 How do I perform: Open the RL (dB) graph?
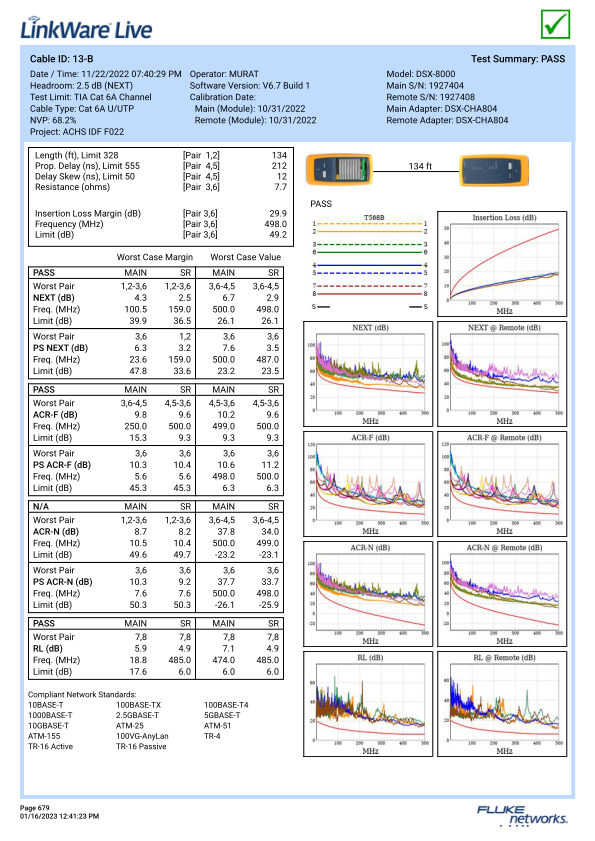pyautogui.click(x=368, y=704)
